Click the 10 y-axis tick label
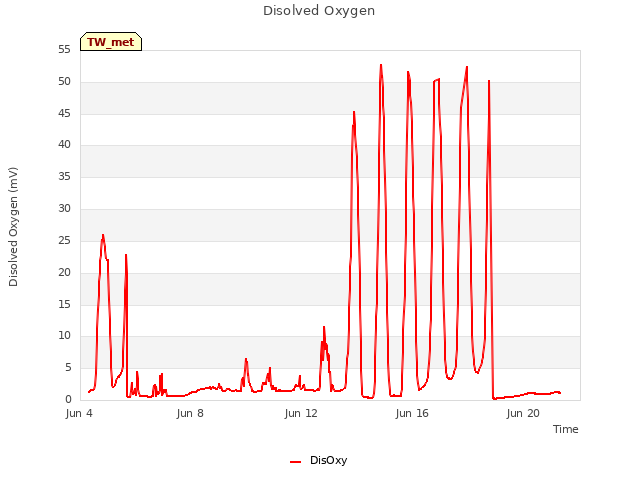 tap(64, 336)
